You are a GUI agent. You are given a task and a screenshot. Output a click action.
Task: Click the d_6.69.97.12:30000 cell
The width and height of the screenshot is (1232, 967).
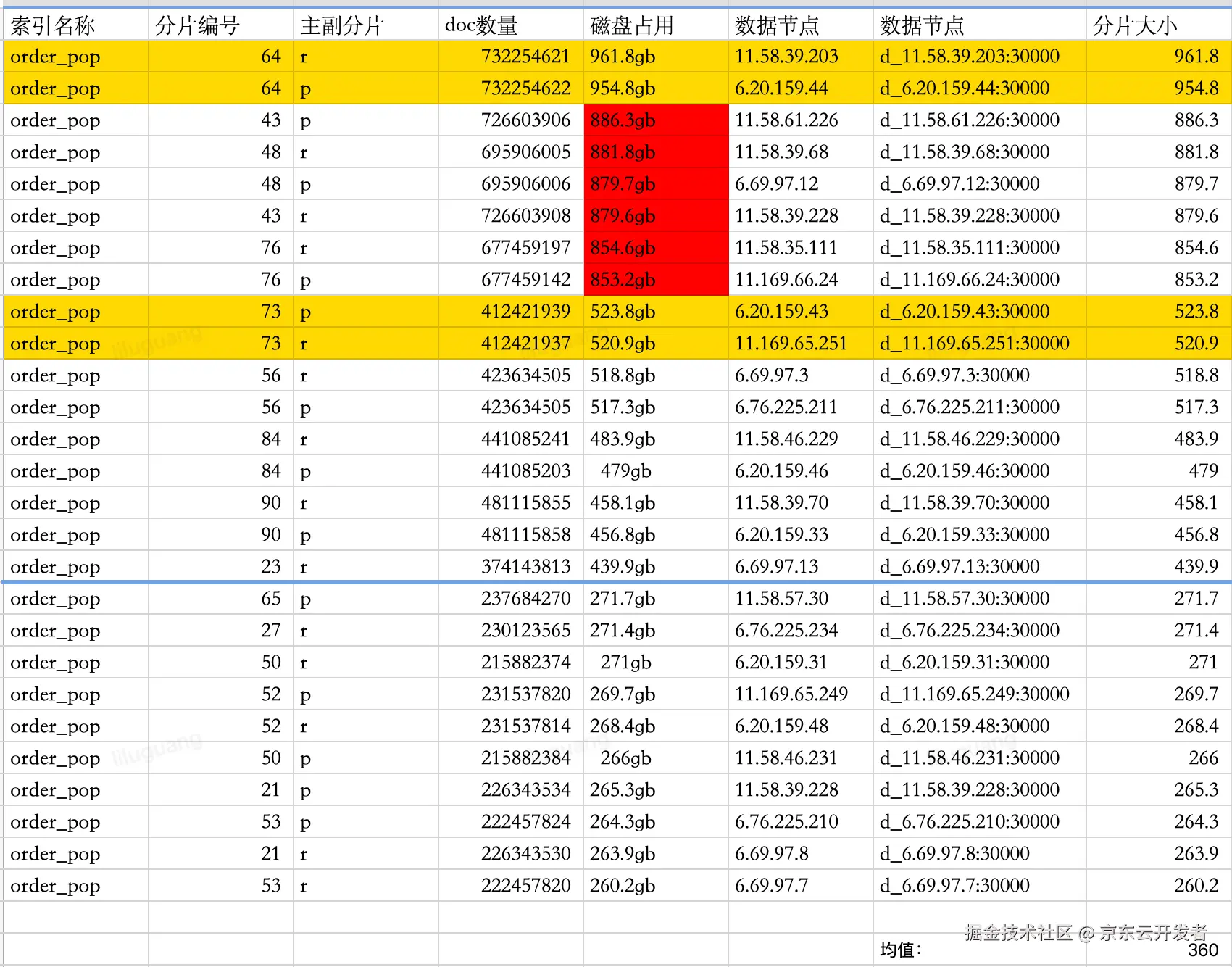point(980,184)
